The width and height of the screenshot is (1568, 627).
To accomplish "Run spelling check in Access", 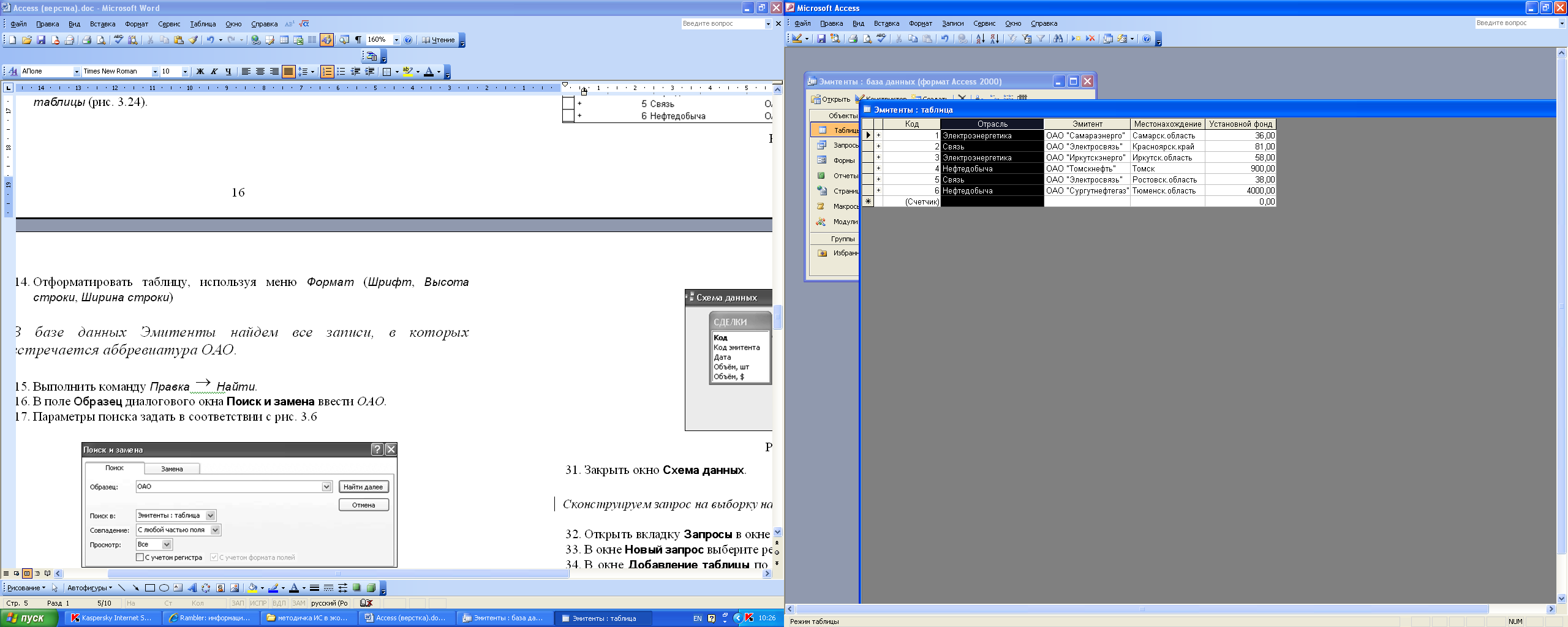I will tap(881, 39).
